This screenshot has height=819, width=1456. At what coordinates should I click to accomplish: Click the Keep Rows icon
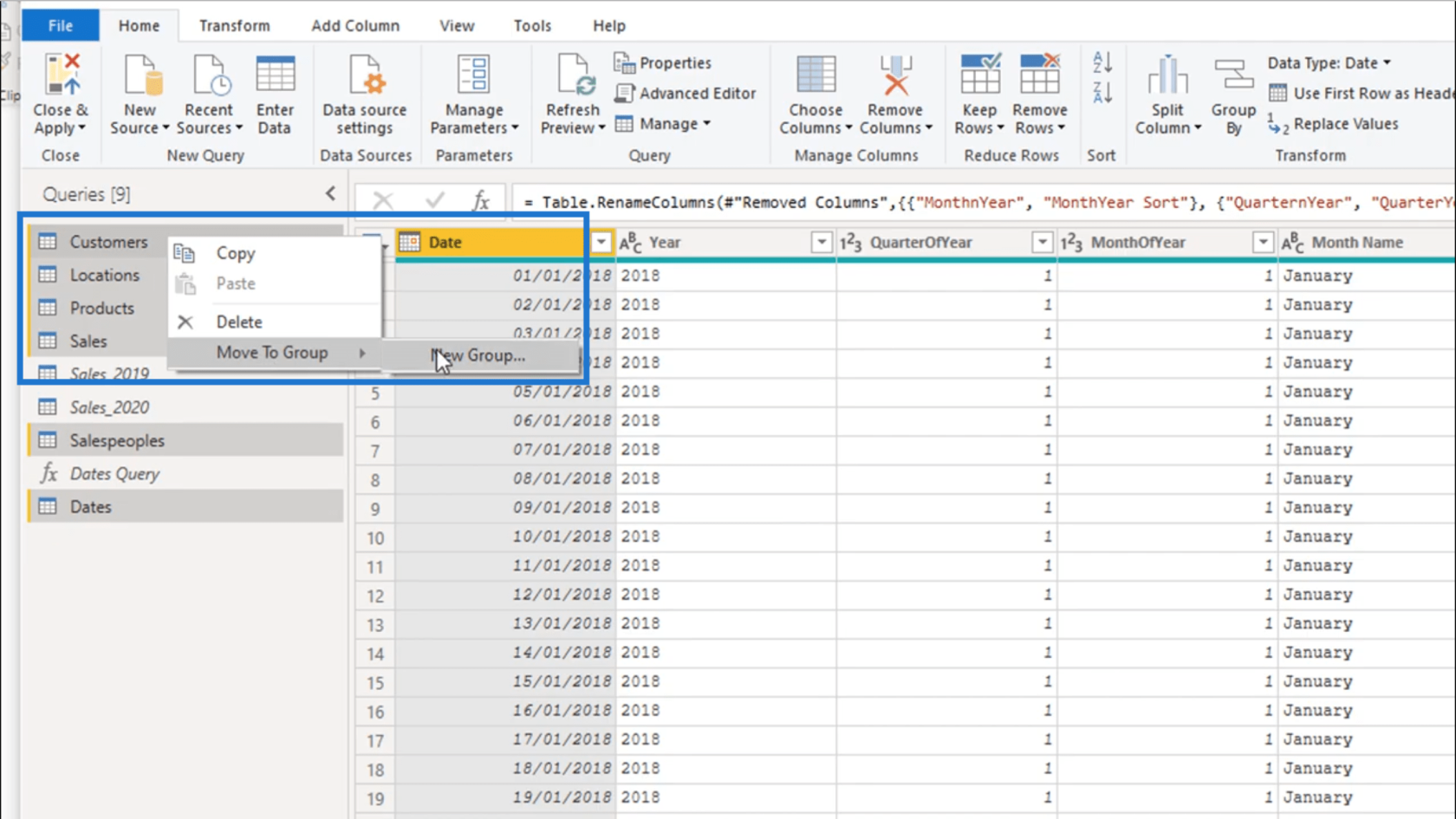[x=980, y=75]
